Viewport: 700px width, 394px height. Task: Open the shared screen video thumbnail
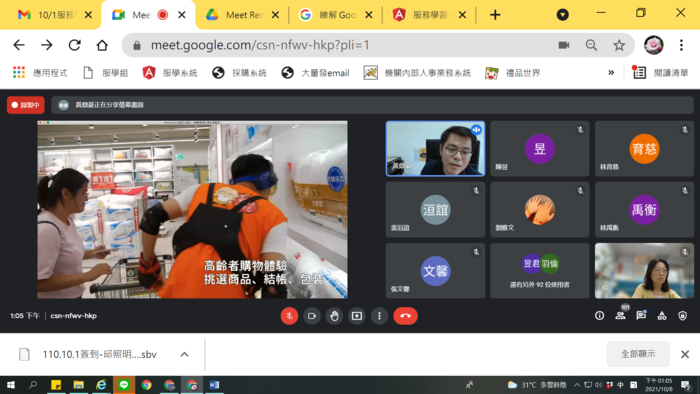pos(192,210)
